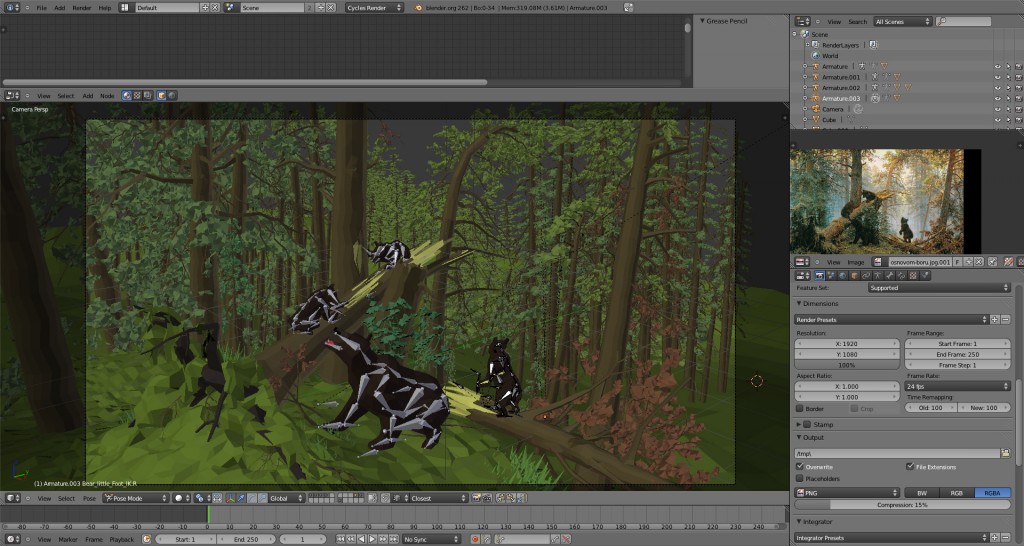Enable the Border checkbox

tap(800, 409)
